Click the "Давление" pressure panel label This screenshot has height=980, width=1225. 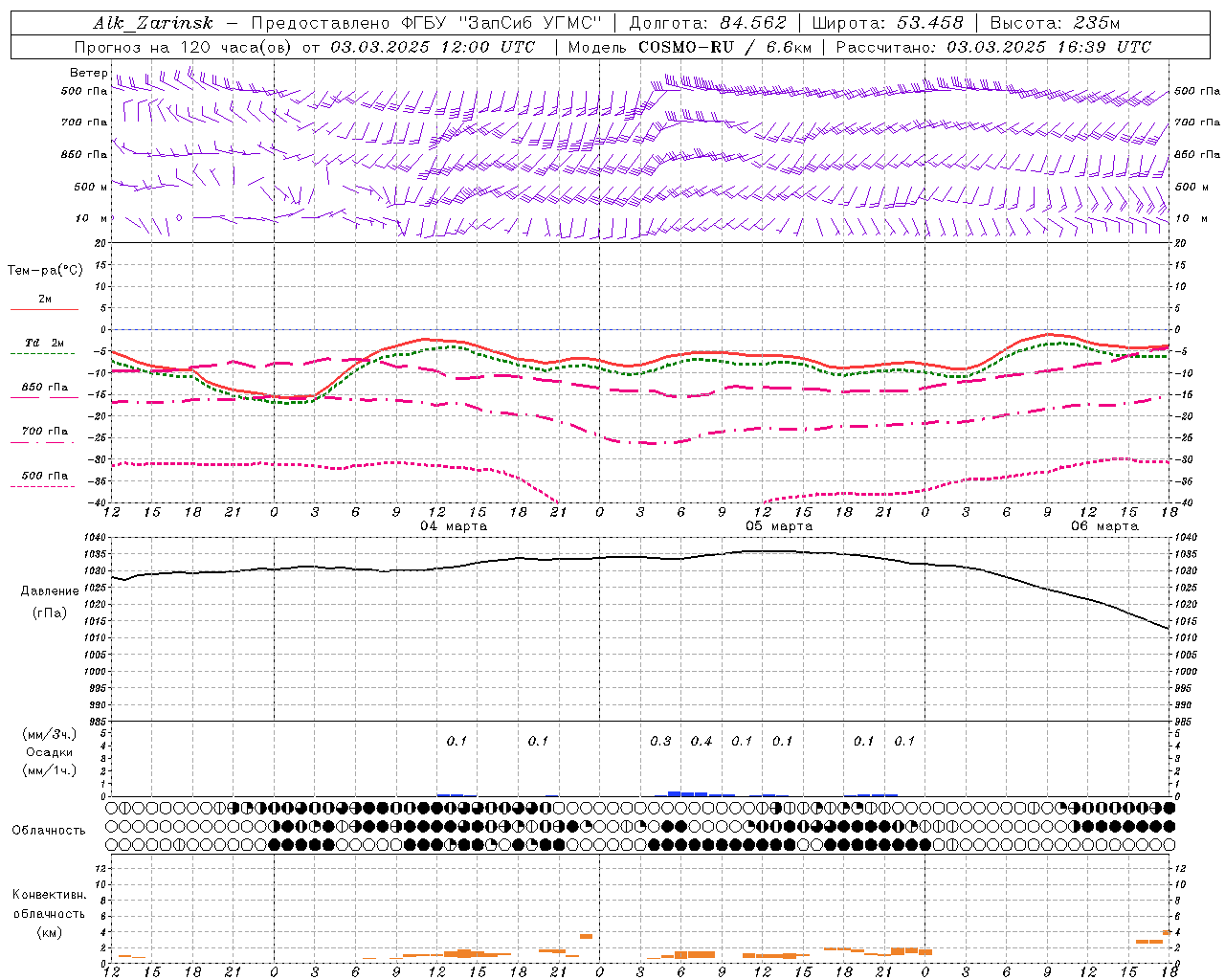(50, 591)
